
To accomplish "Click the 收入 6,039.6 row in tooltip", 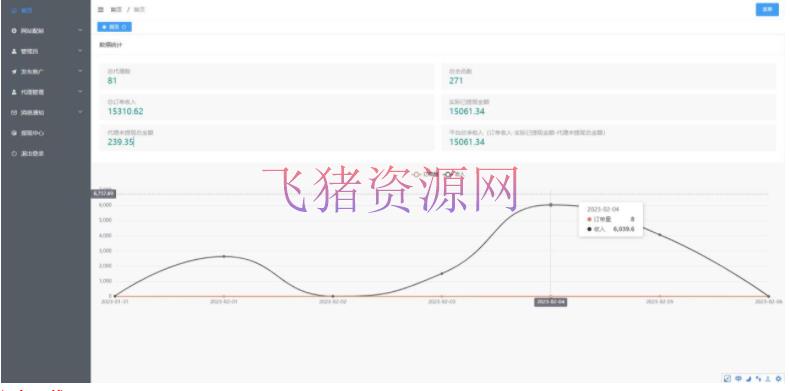I will (x=611, y=229).
